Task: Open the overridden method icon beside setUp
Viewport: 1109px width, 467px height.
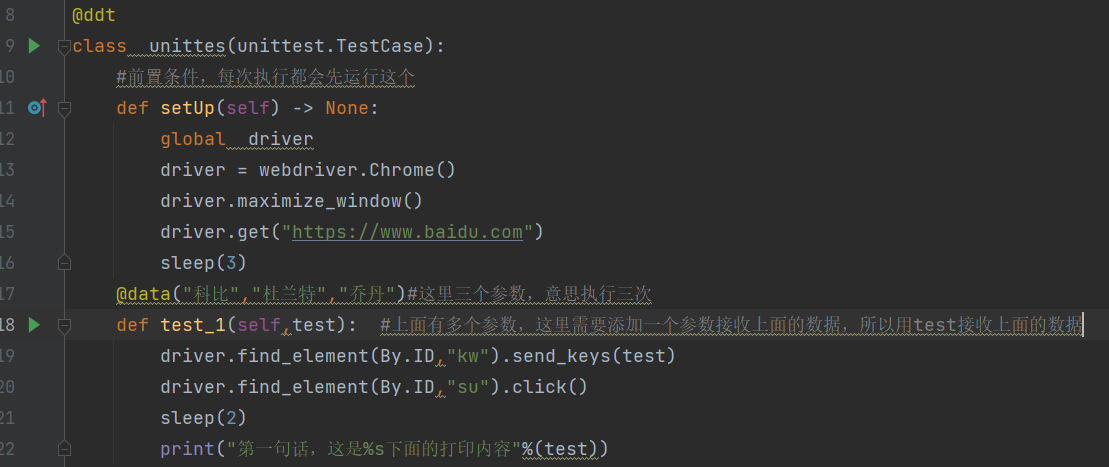Action: pyautogui.click(x=37, y=108)
